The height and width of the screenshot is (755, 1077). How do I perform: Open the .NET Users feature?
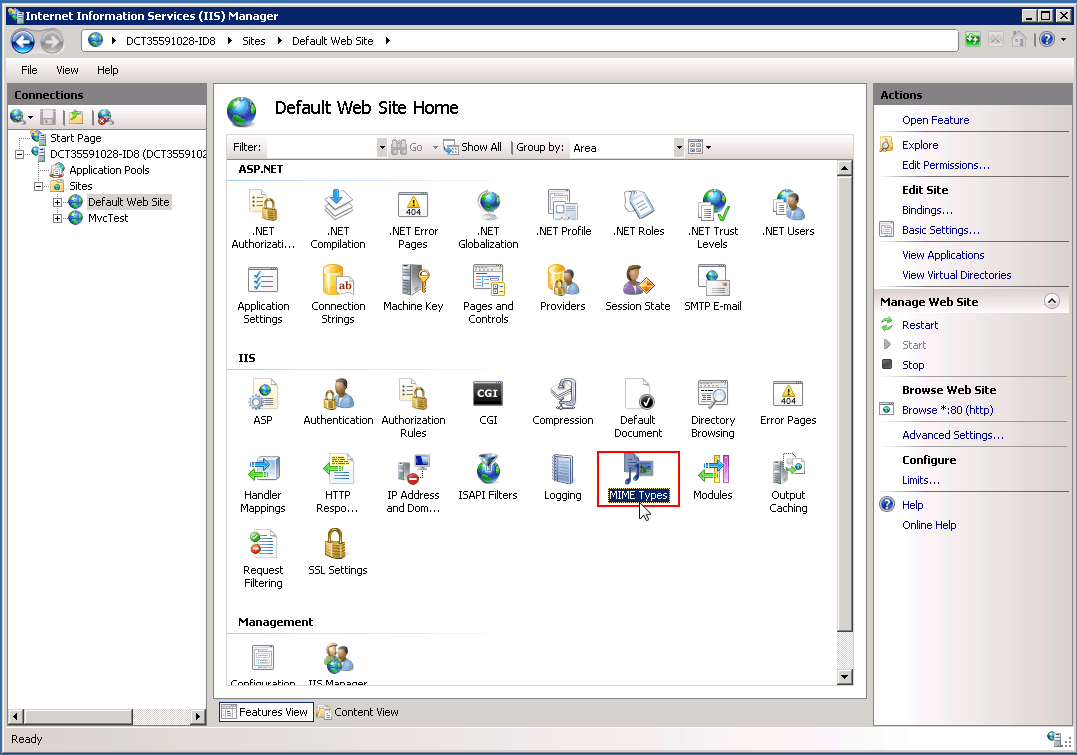[788, 213]
